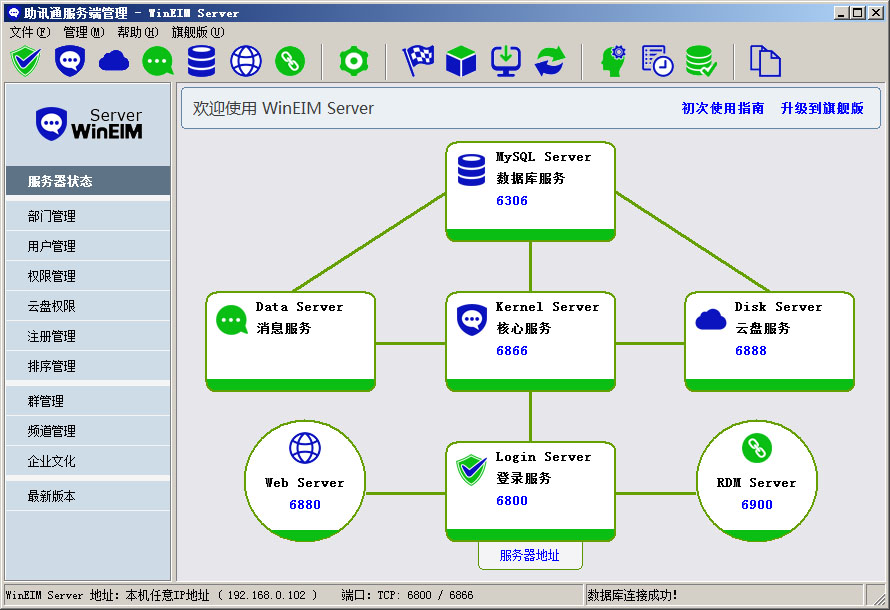
Task: Click the refresh sync arrows toolbar icon
Action: pyautogui.click(x=550, y=61)
